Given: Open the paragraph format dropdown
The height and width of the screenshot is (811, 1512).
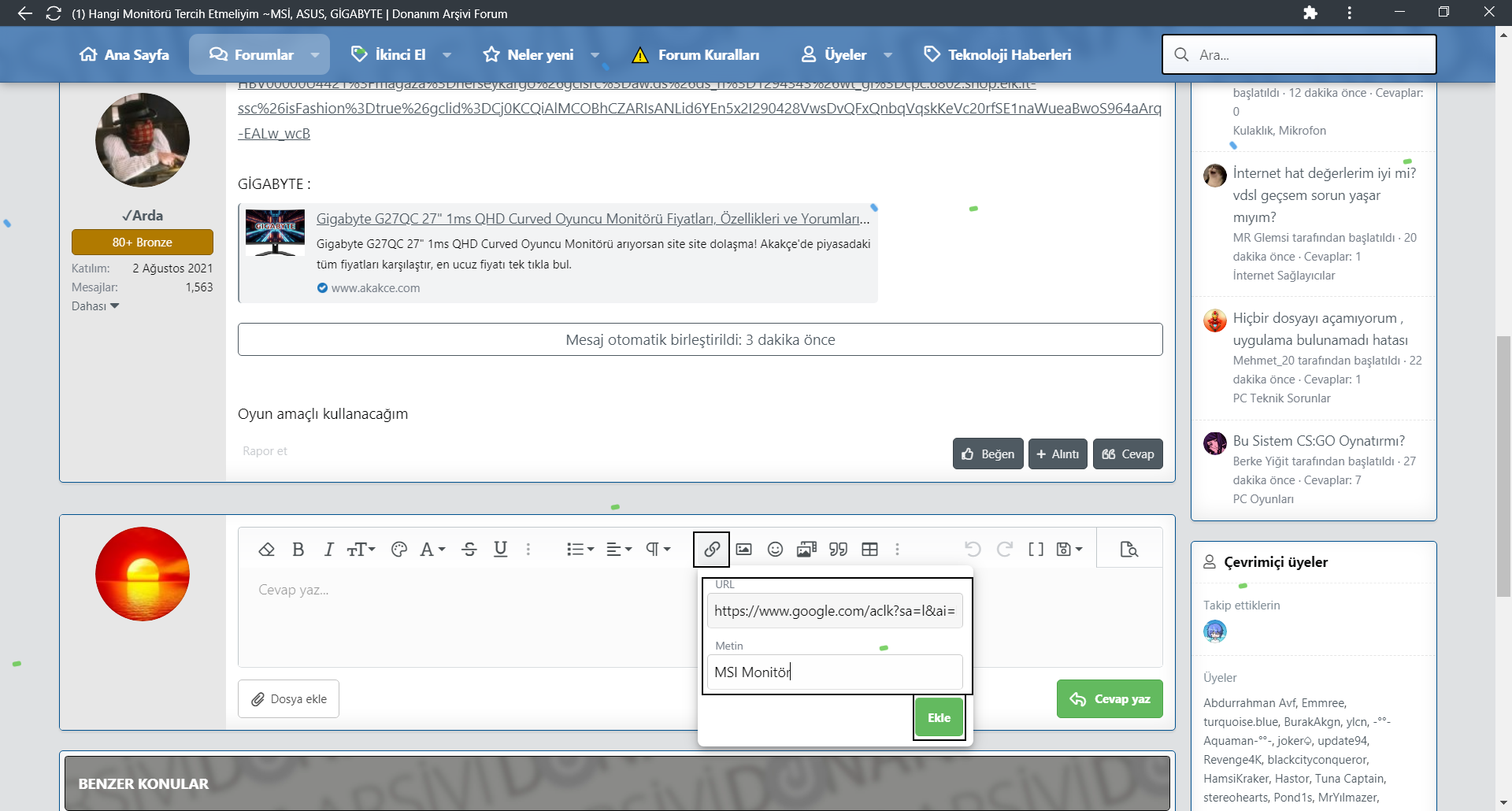Looking at the screenshot, I should pos(658,550).
